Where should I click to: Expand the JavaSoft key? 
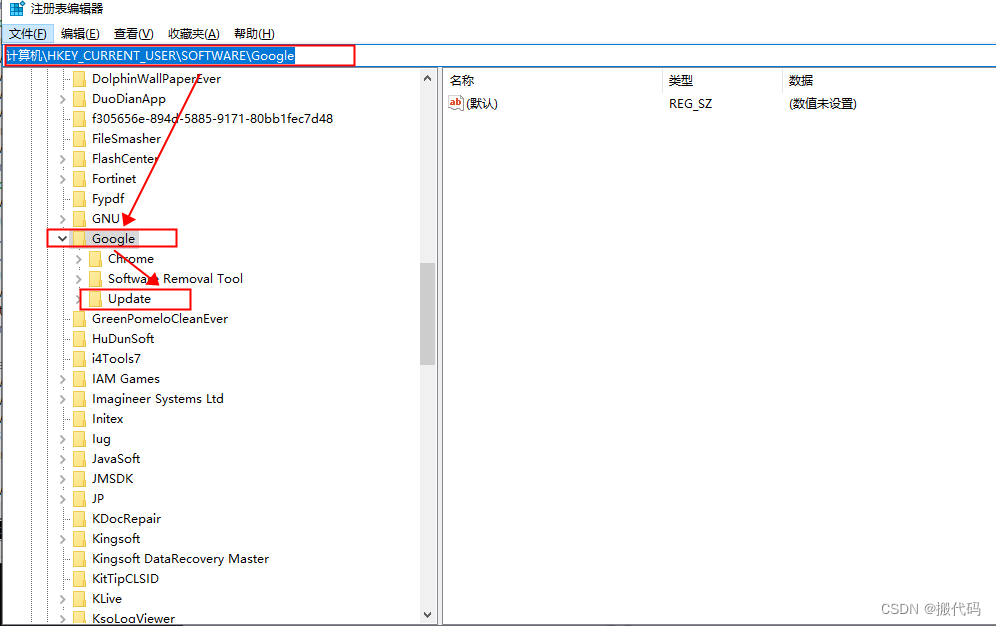(62, 459)
